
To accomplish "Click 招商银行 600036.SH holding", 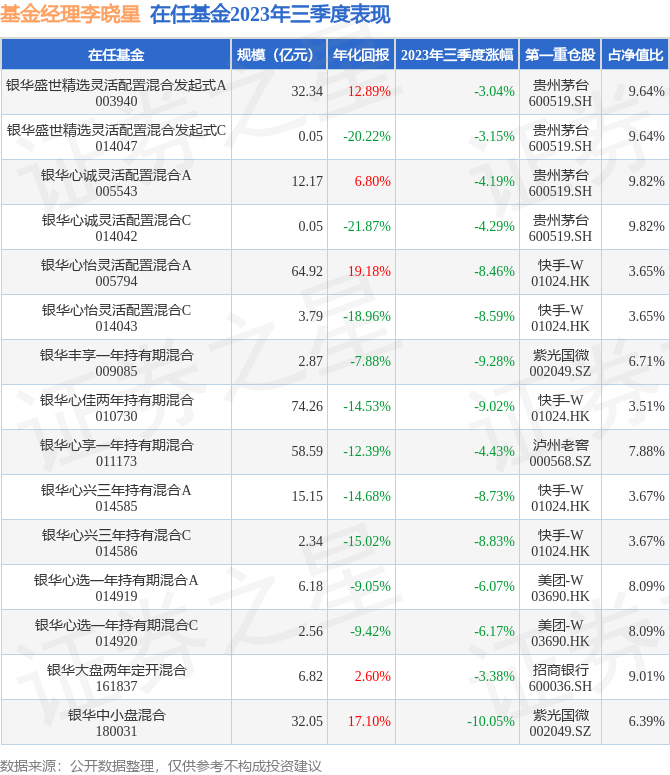I will tap(560, 677).
